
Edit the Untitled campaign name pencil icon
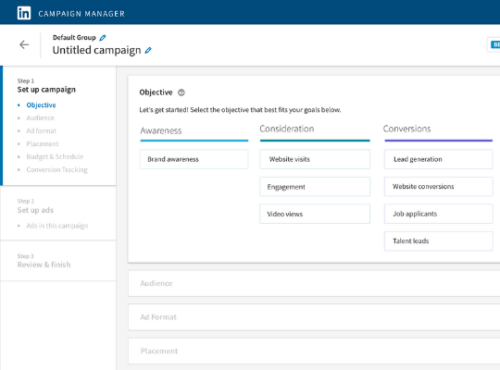pos(148,50)
